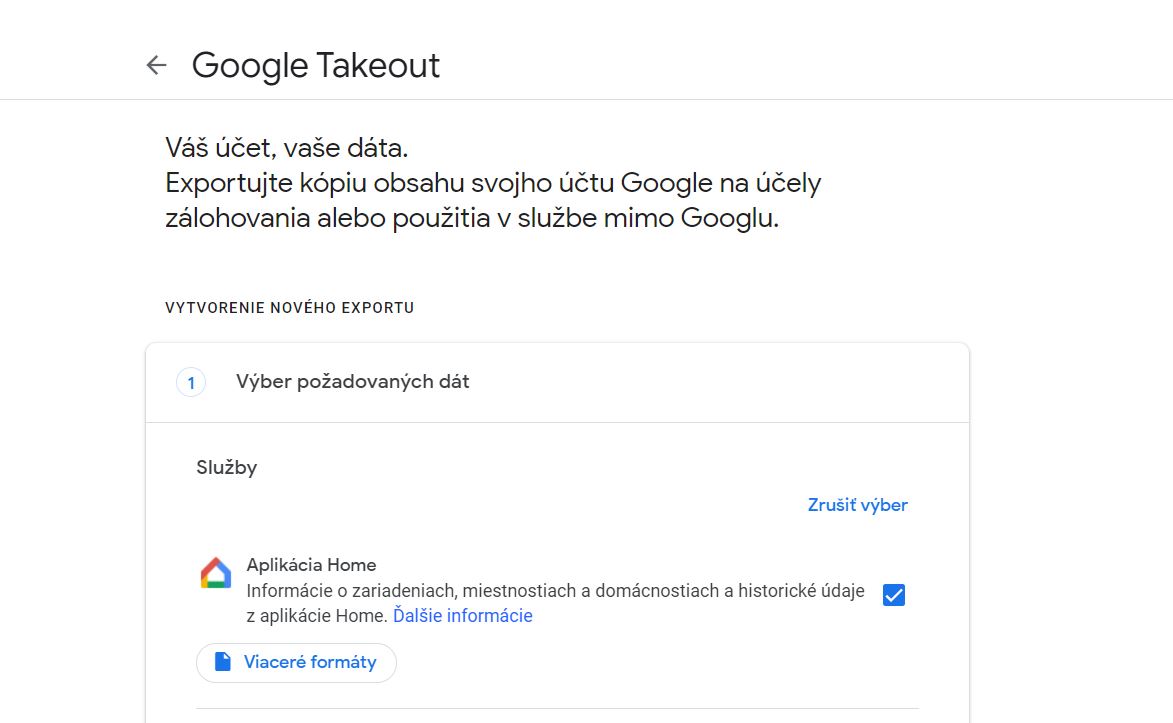Click the step number 1 circle
Viewport: 1173px width, 723px height.
pos(191,382)
